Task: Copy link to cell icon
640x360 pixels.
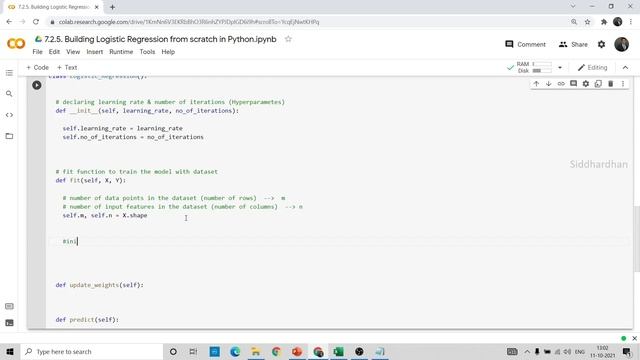Action: (561, 84)
